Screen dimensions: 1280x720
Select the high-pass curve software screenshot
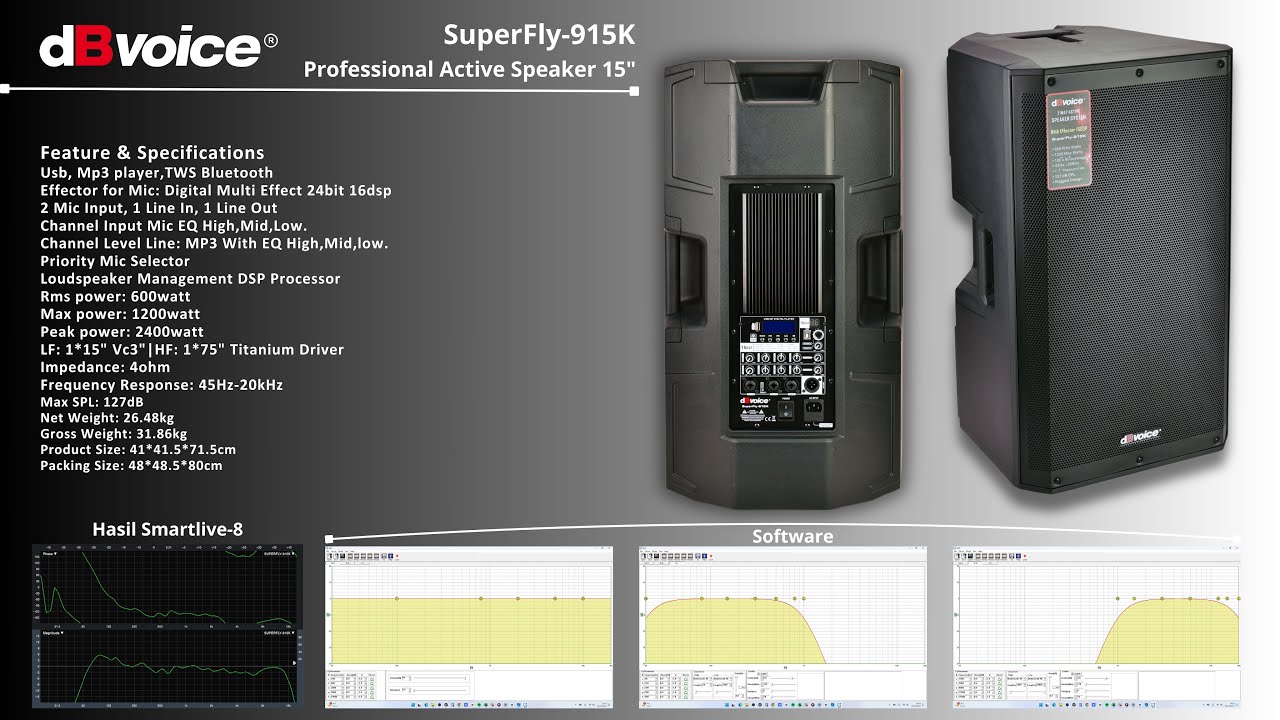[x=1097, y=627]
